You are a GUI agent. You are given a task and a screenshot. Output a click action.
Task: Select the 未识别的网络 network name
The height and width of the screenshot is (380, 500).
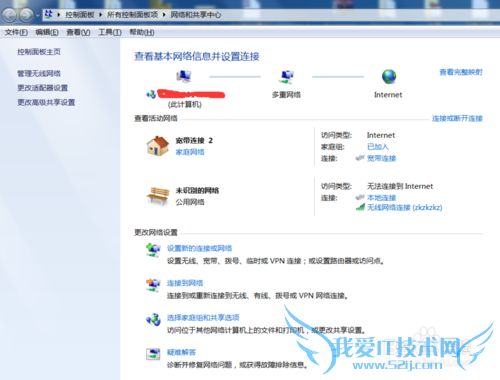197,191
